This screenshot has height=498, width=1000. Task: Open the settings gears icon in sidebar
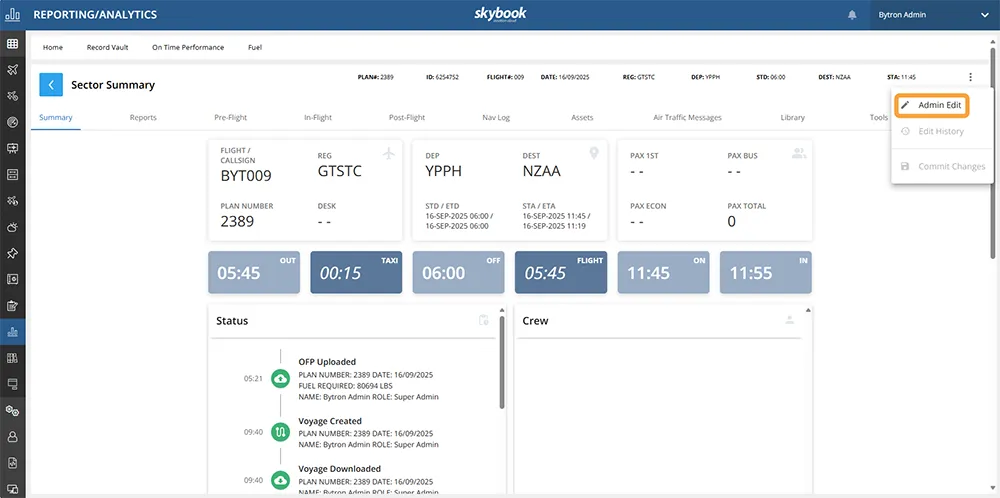(x=12, y=410)
